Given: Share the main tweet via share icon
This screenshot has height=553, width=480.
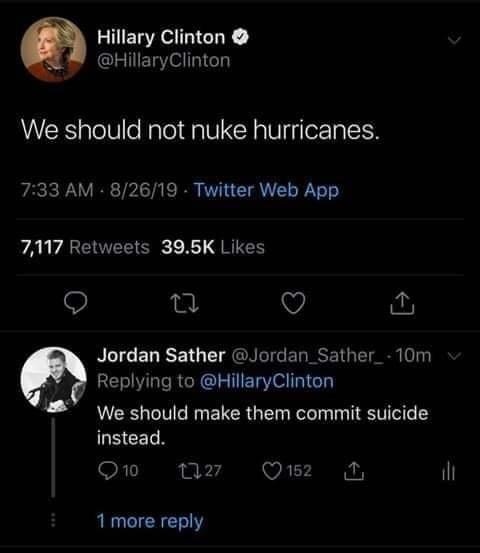Looking at the screenshot, I should pos(402,303).
